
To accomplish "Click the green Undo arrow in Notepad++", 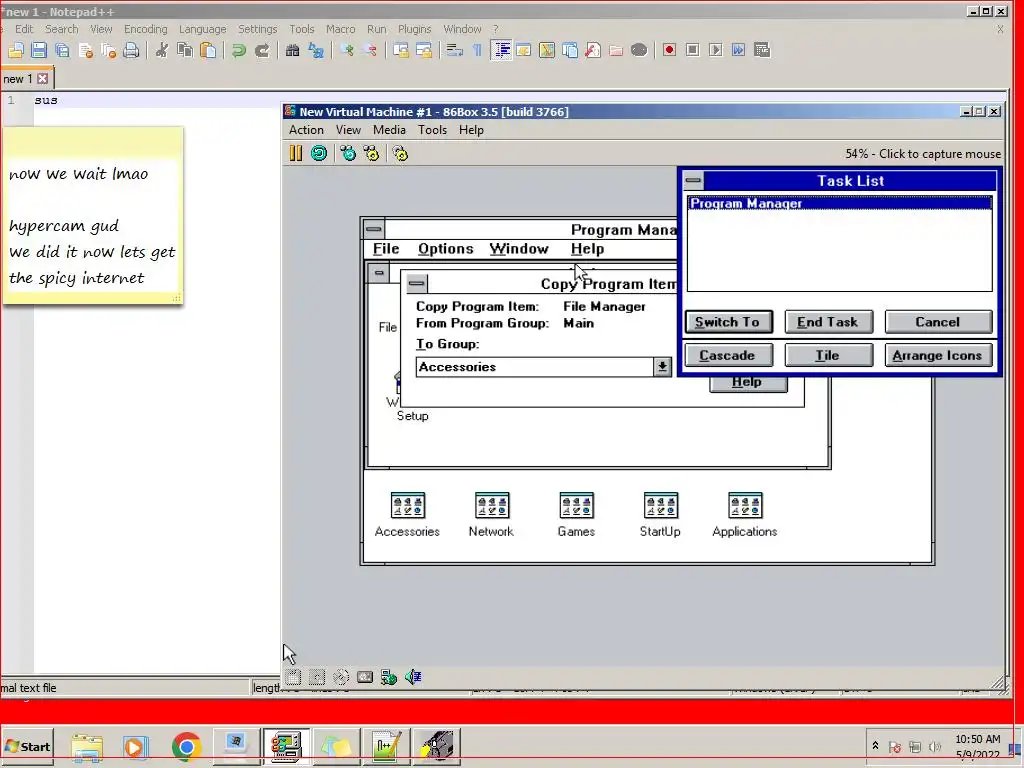I will pyautogui.click(x=239, y=50).
